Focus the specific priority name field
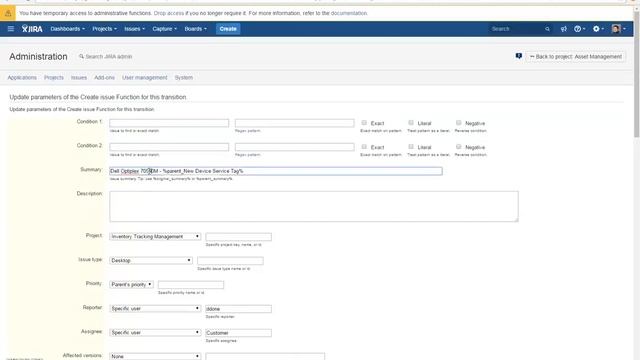 point(191,284)
